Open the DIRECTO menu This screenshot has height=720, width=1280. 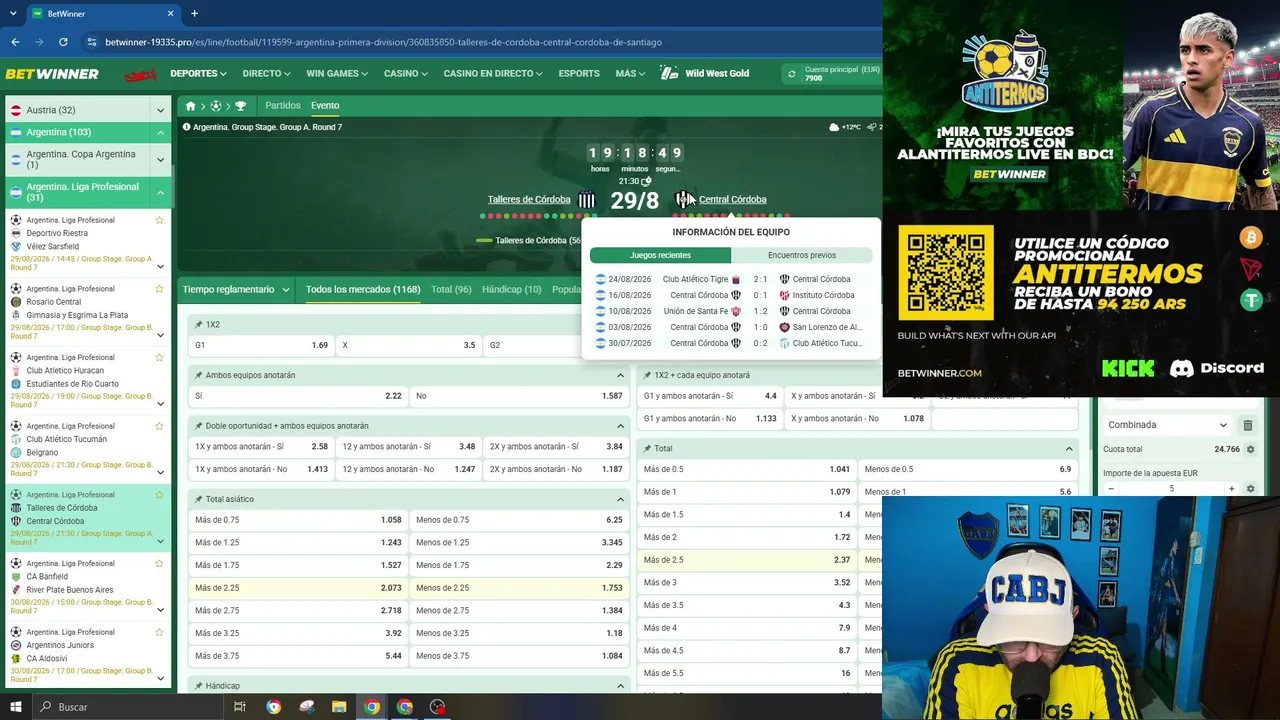click(266, 74)
